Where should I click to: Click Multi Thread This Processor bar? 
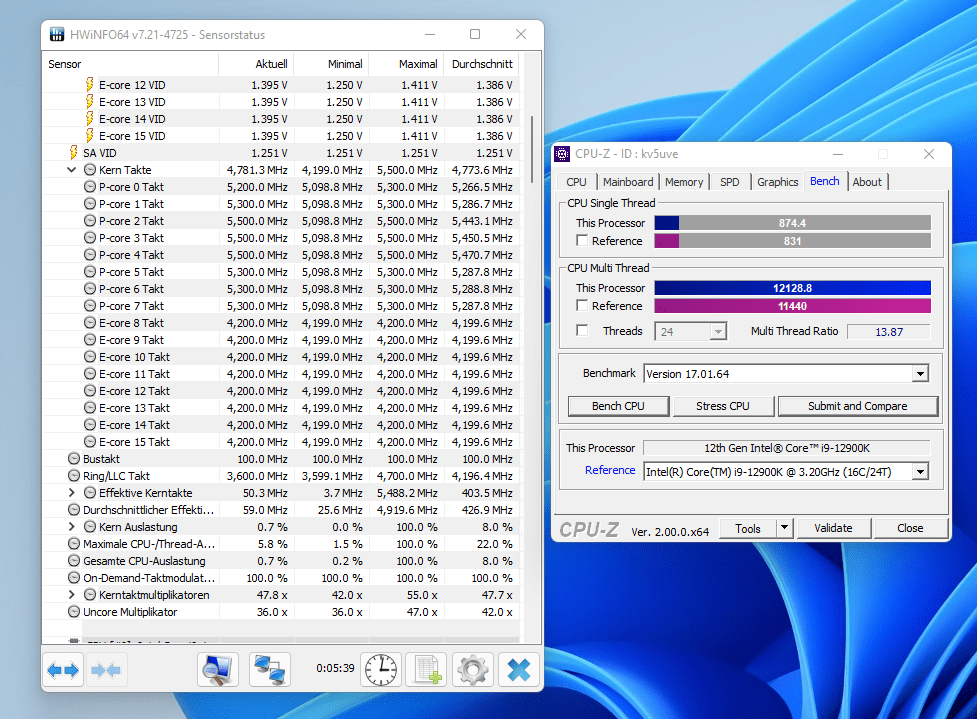click(792, 288)
